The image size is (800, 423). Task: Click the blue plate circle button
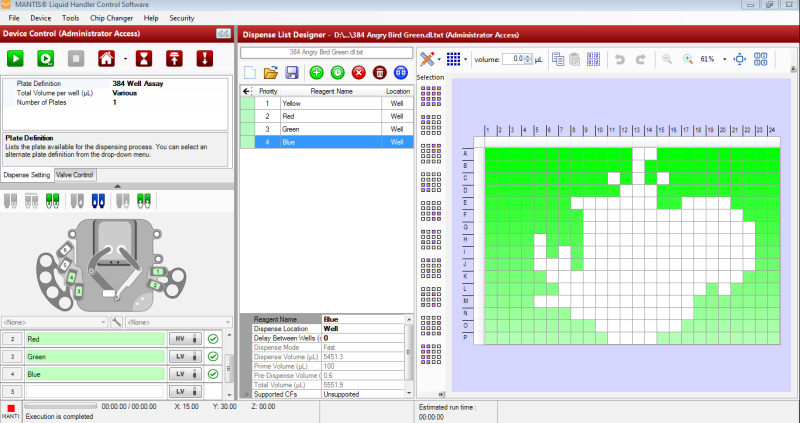[401, 73]
